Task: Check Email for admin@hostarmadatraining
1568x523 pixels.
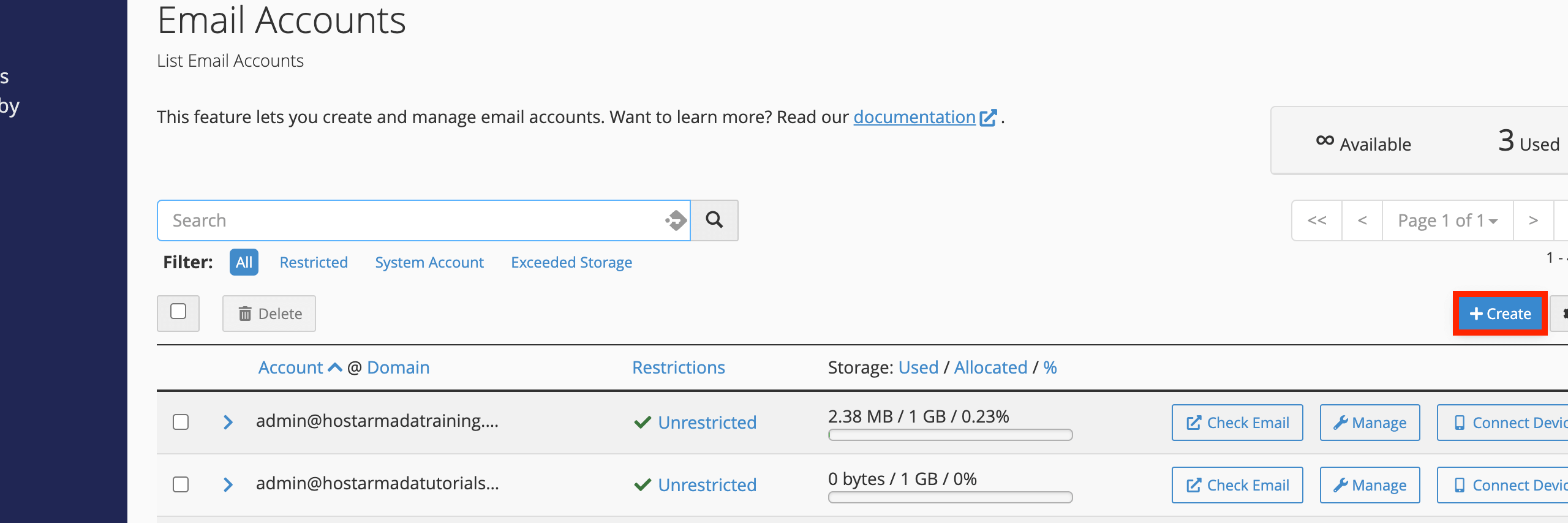Action: (x=1237, y=423)
